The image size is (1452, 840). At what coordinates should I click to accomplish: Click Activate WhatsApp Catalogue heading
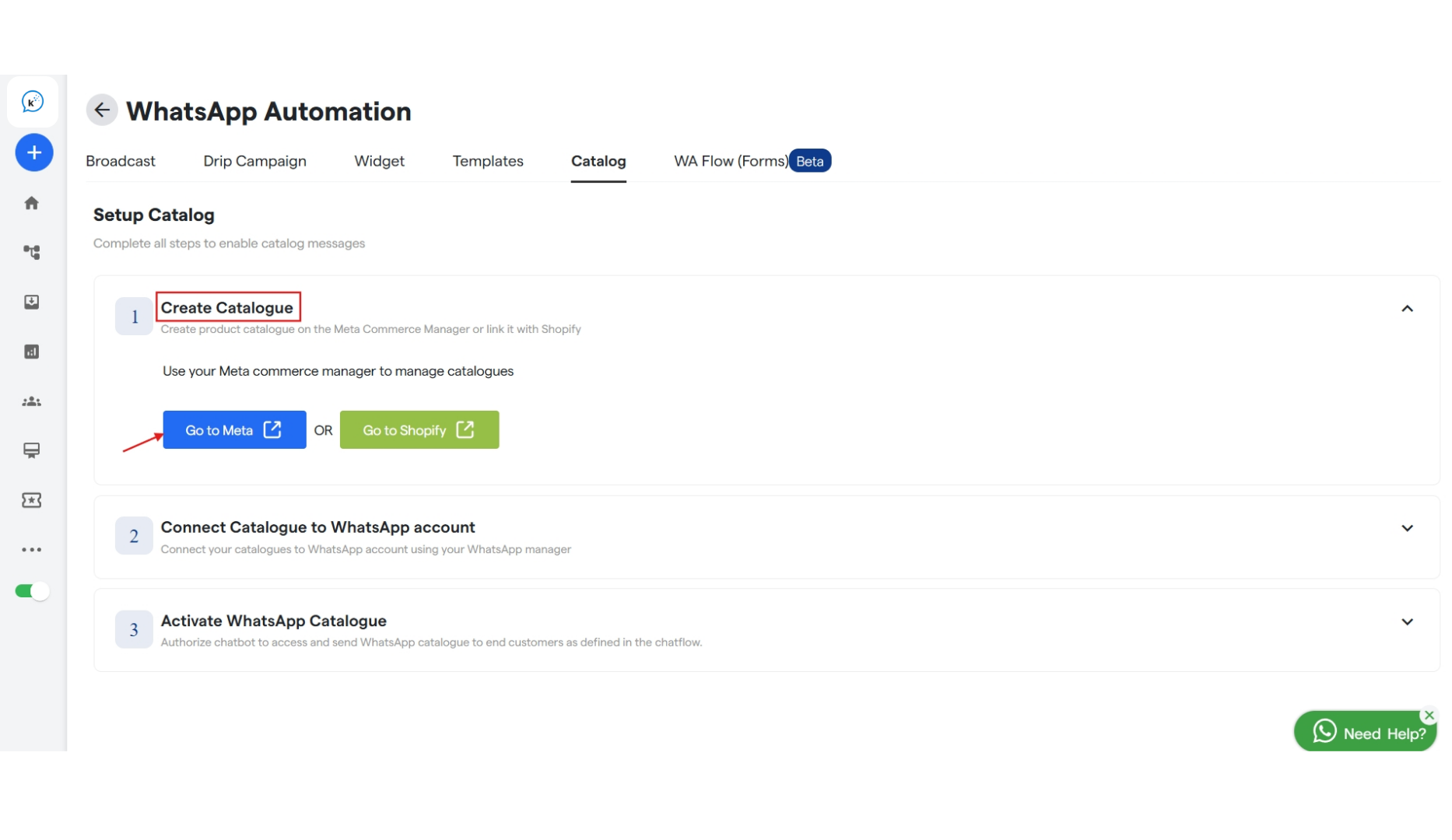pyautogui.click(x=273, y=621)
